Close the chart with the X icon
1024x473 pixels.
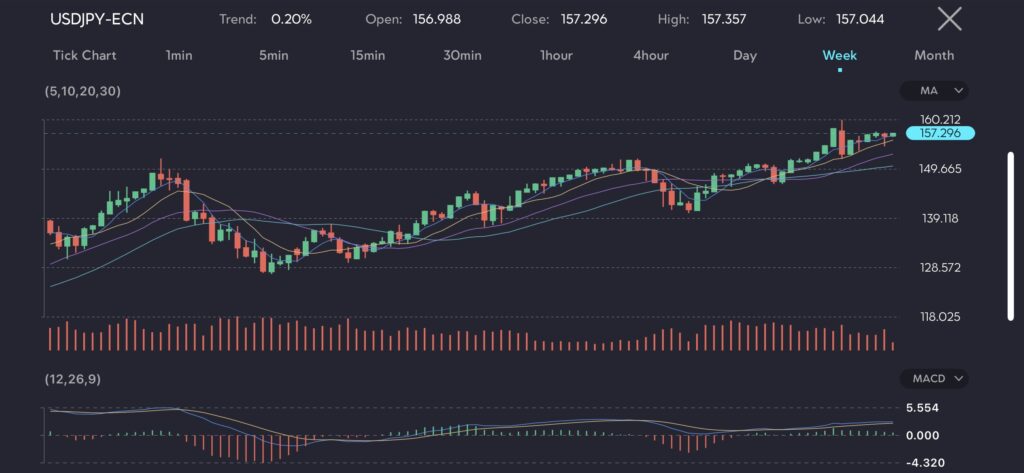tap(949, 19)
